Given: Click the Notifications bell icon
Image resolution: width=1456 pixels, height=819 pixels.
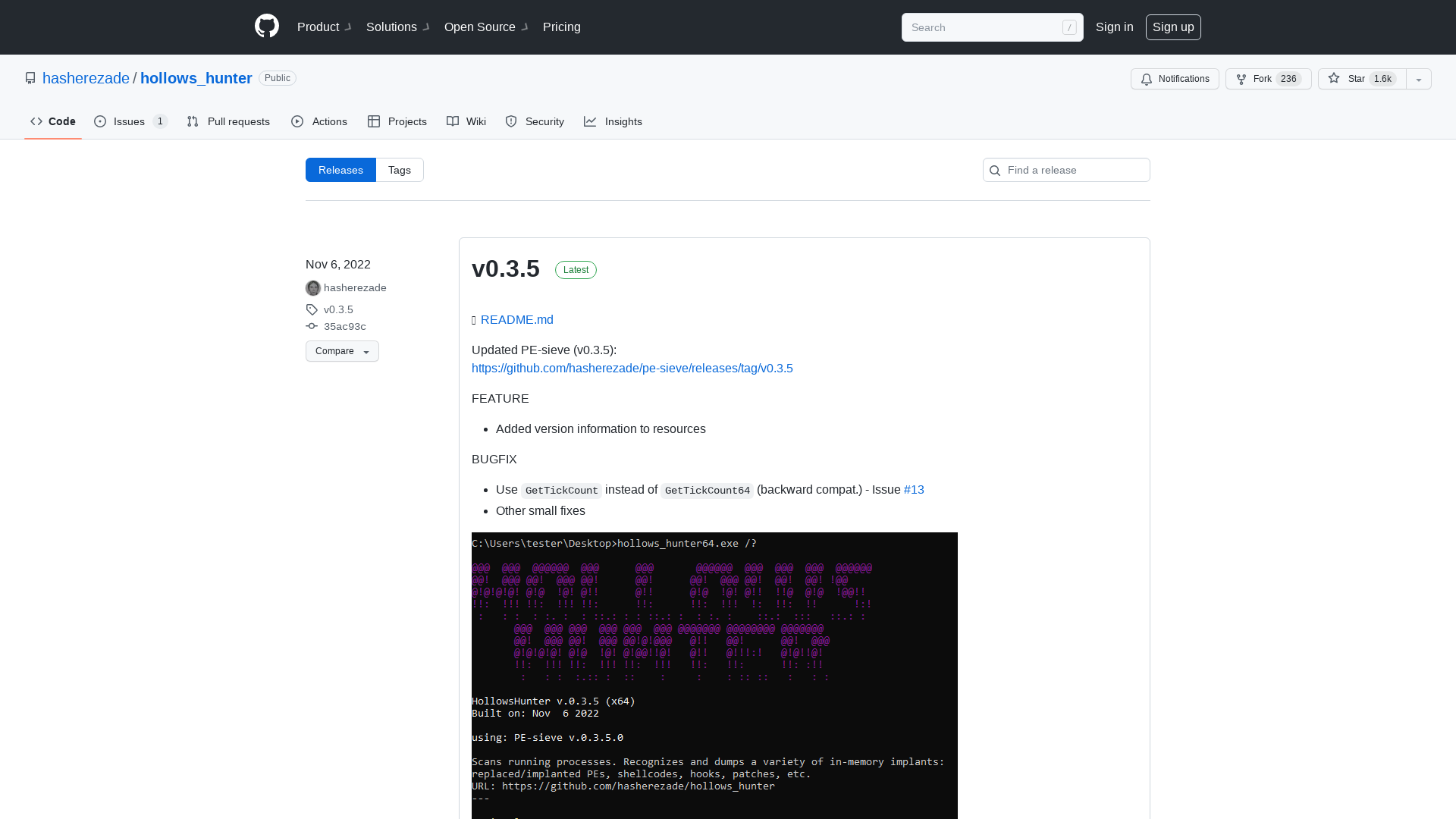Looking at the screenshot, I should (x=1147, y=79).
